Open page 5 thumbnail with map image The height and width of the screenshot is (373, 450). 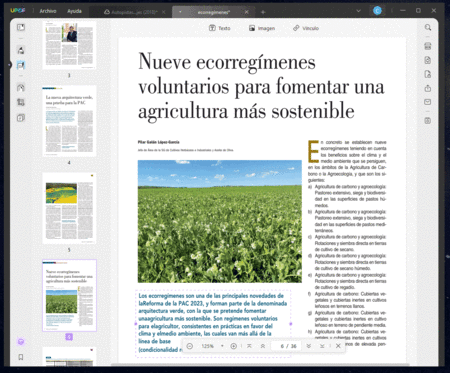(69, 208)
